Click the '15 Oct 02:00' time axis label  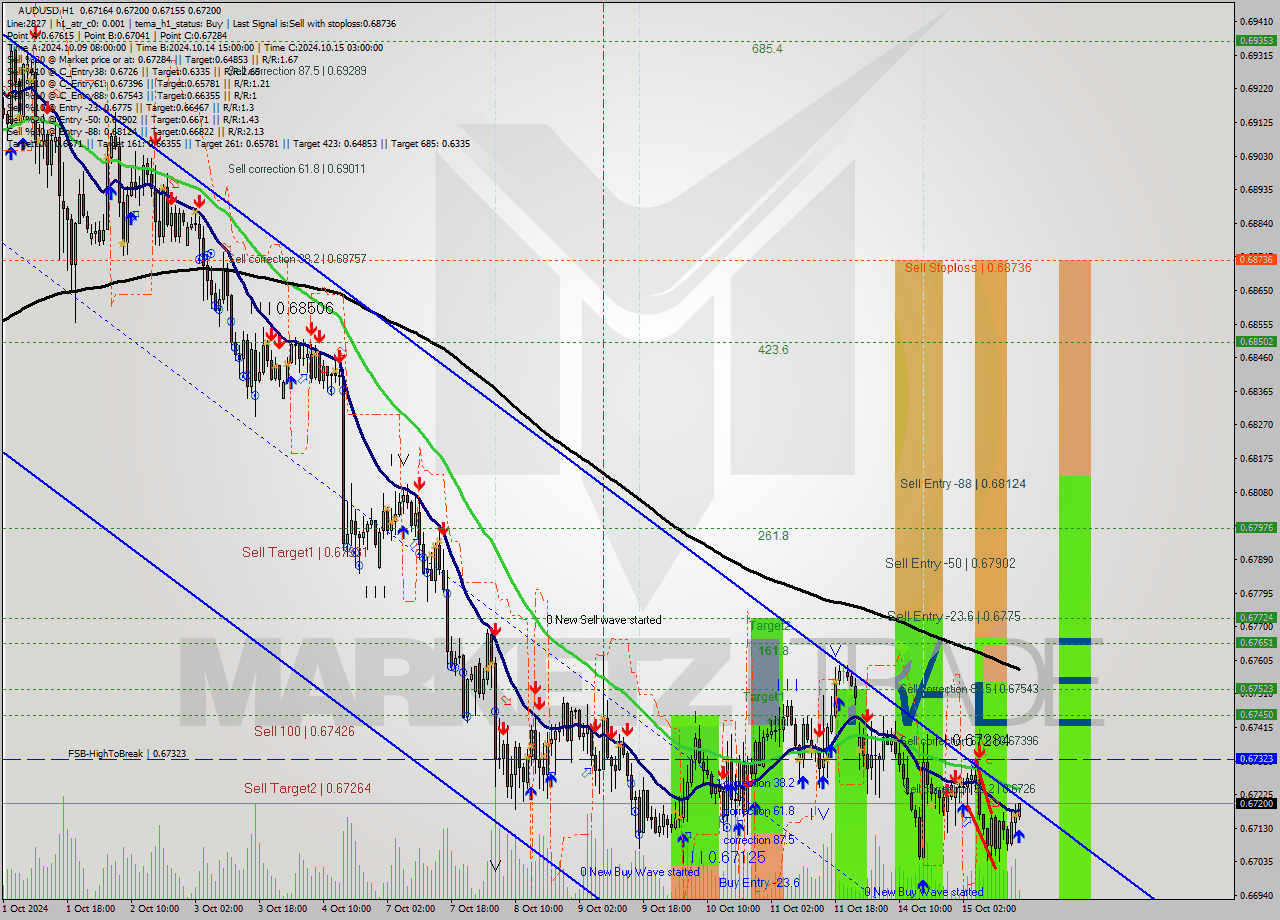click(x=988, y=909)
